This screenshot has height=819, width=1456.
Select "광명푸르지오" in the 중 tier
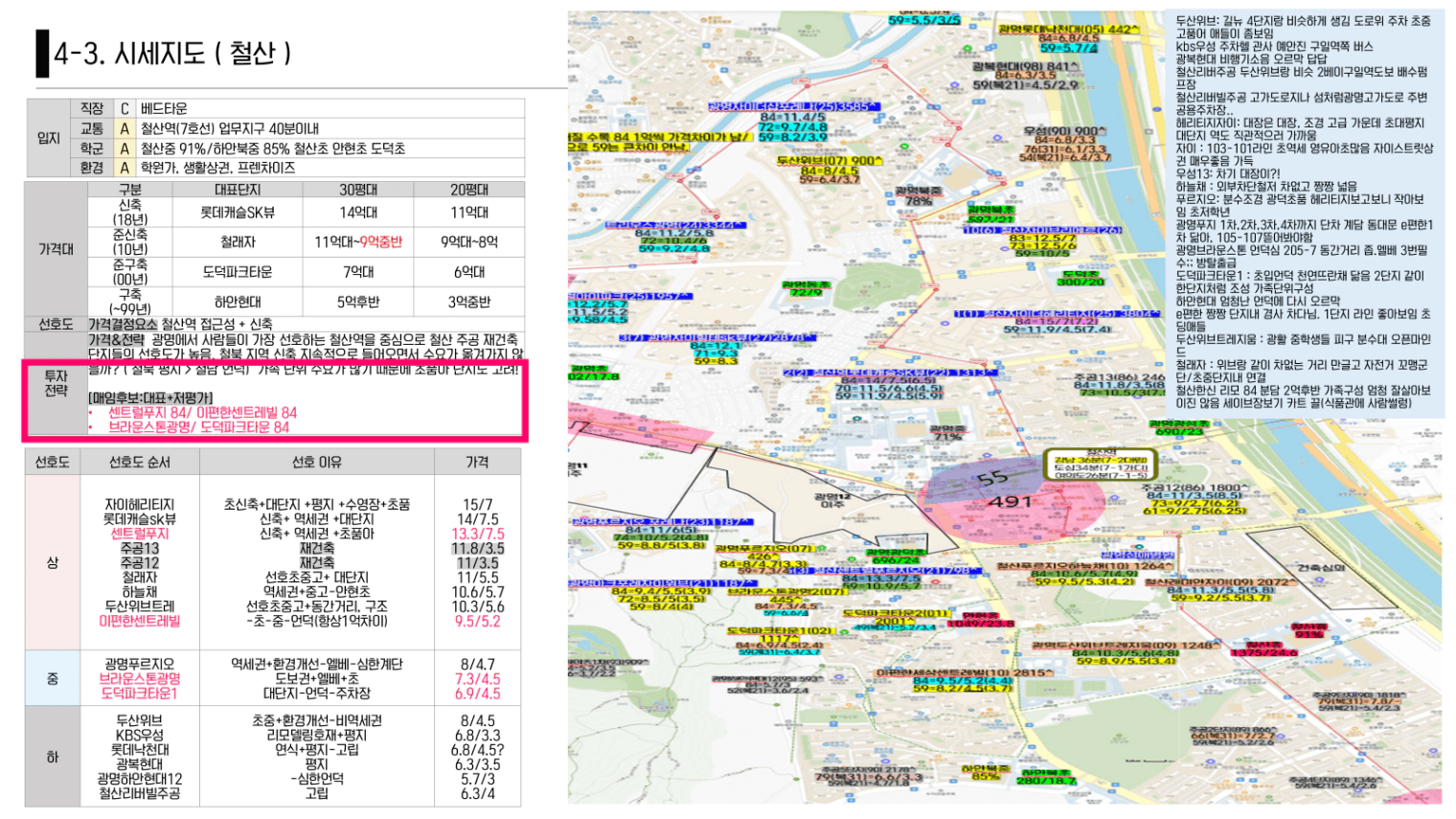point(140,664)
